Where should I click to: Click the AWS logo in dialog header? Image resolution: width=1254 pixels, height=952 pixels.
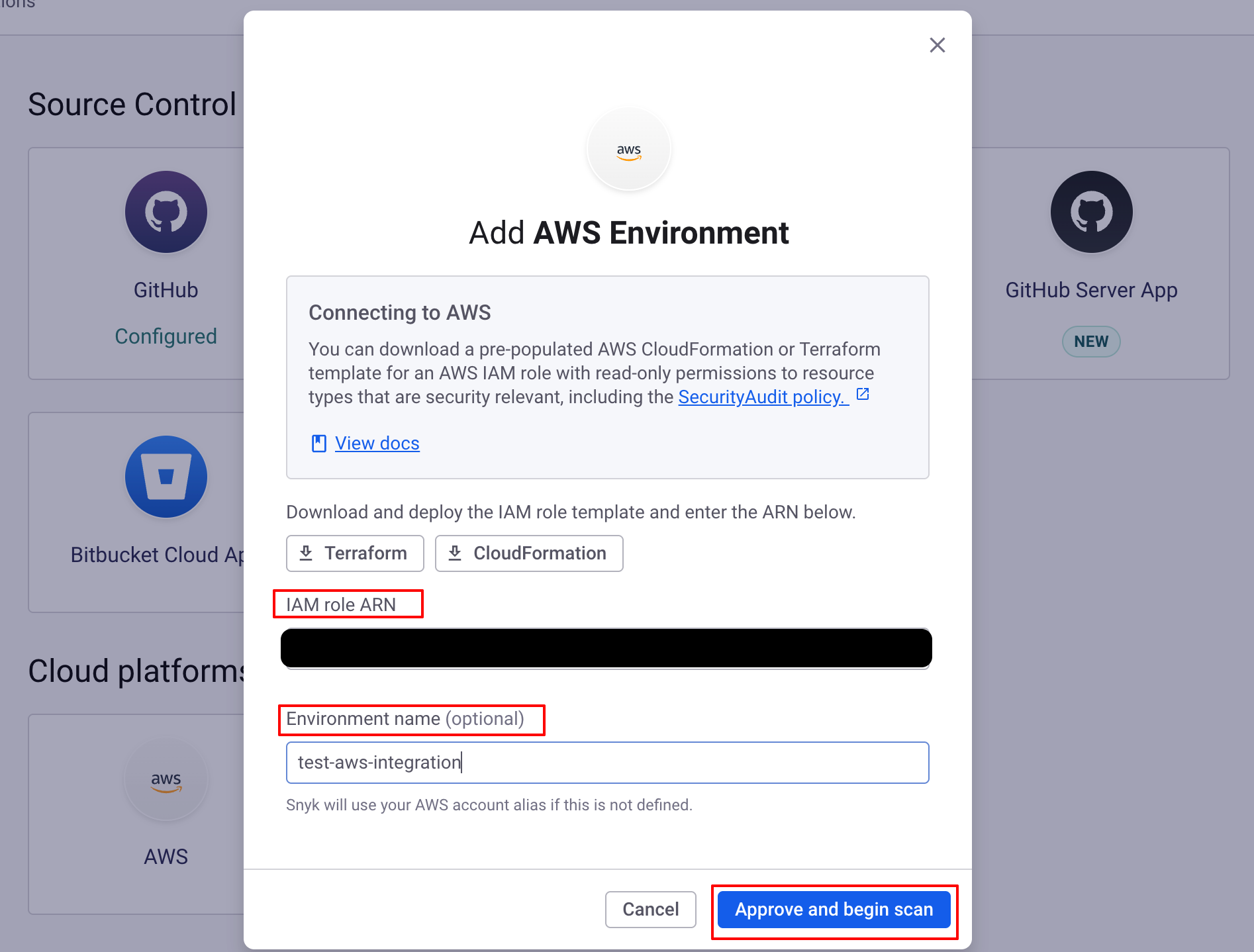click(629, 150)
